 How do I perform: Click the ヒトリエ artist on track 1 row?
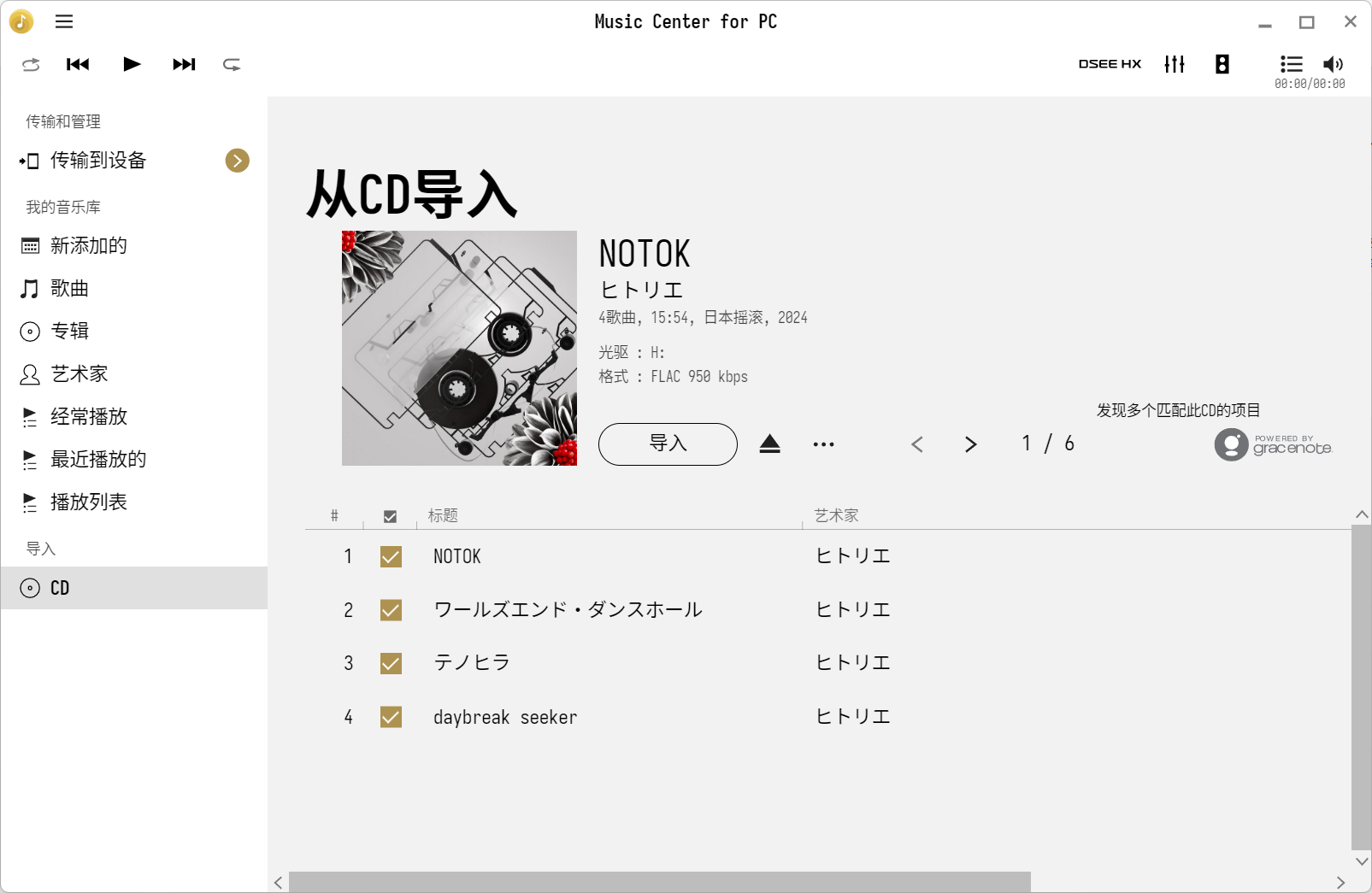(x=853, y=556)
